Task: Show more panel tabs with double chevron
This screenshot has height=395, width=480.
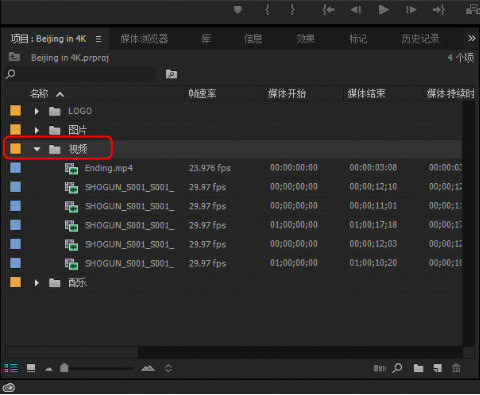Action: pos(471,39)
